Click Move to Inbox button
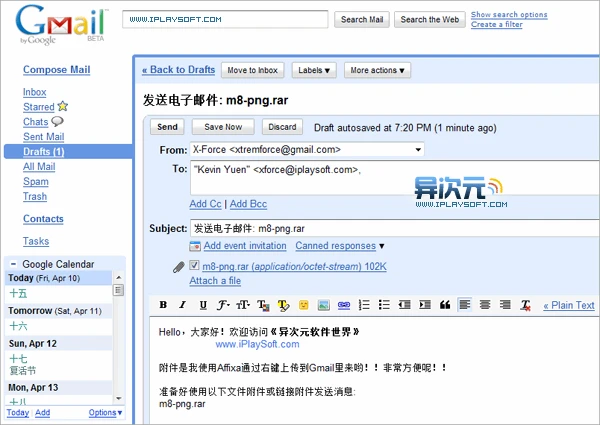600x425 pixels. [253, 70]
